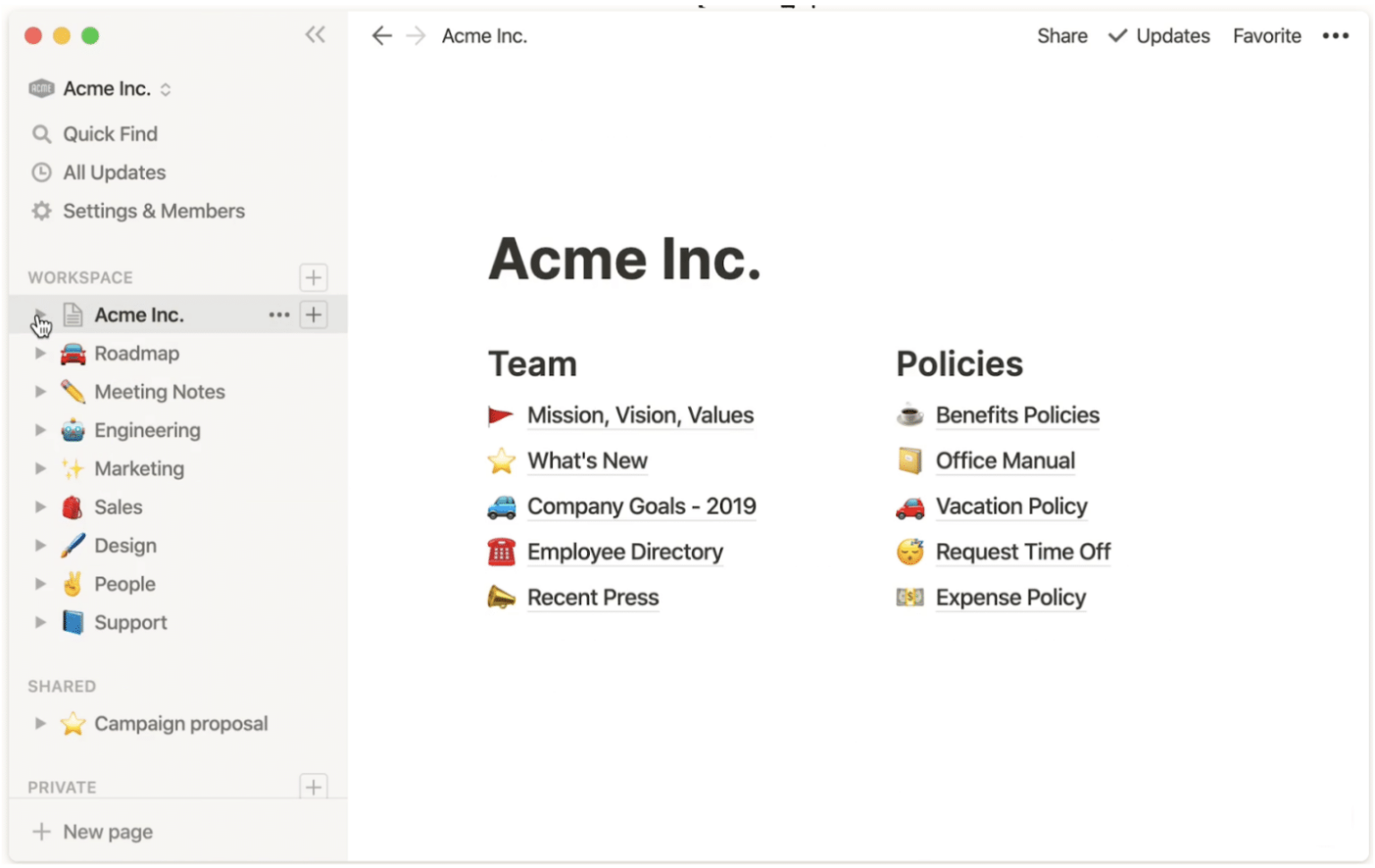Expand the Campaign proposal page
The width and height of the screenshot is (1375, 868).
click(x=40, y=723)
